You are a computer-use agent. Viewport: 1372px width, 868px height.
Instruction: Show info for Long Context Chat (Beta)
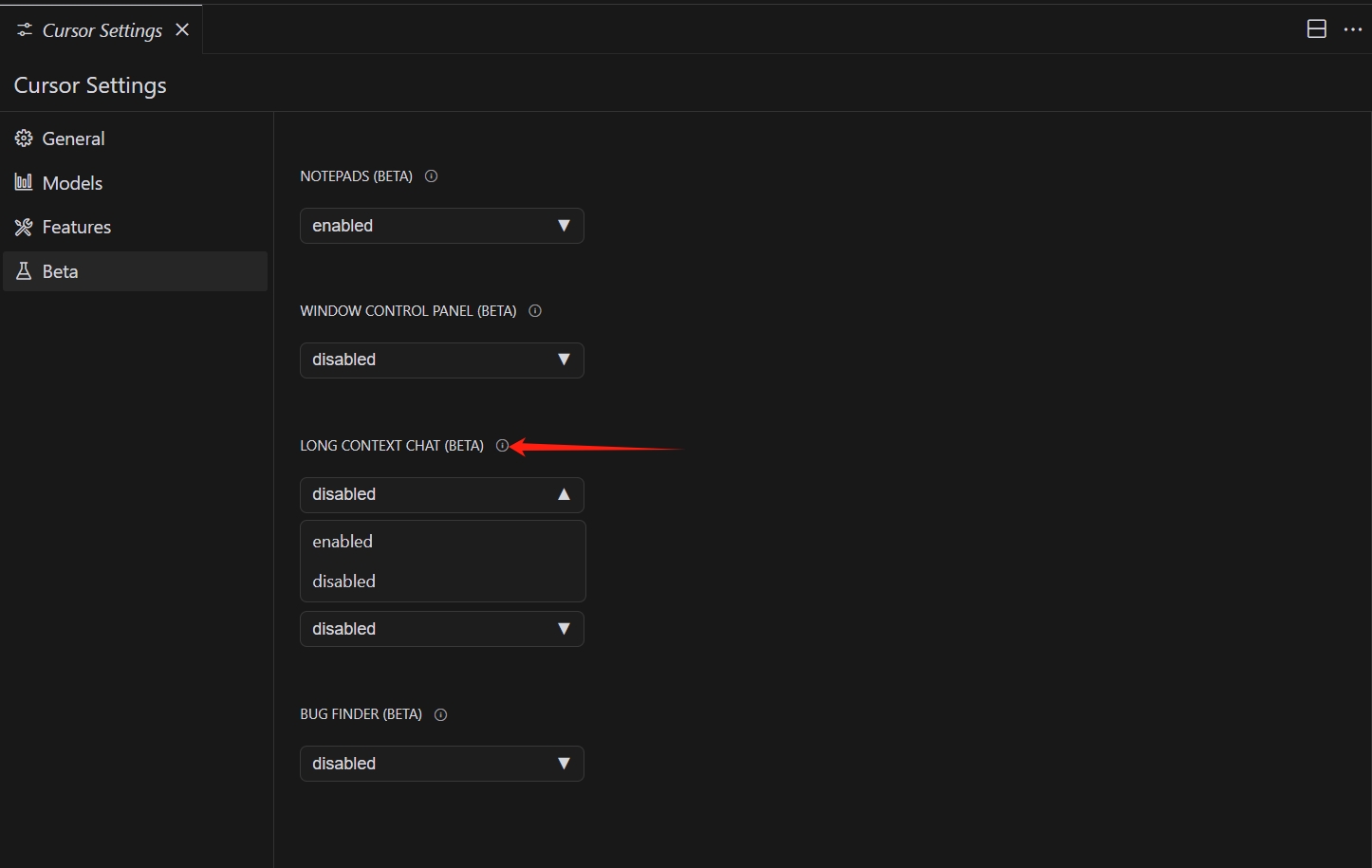coord(503,446)
